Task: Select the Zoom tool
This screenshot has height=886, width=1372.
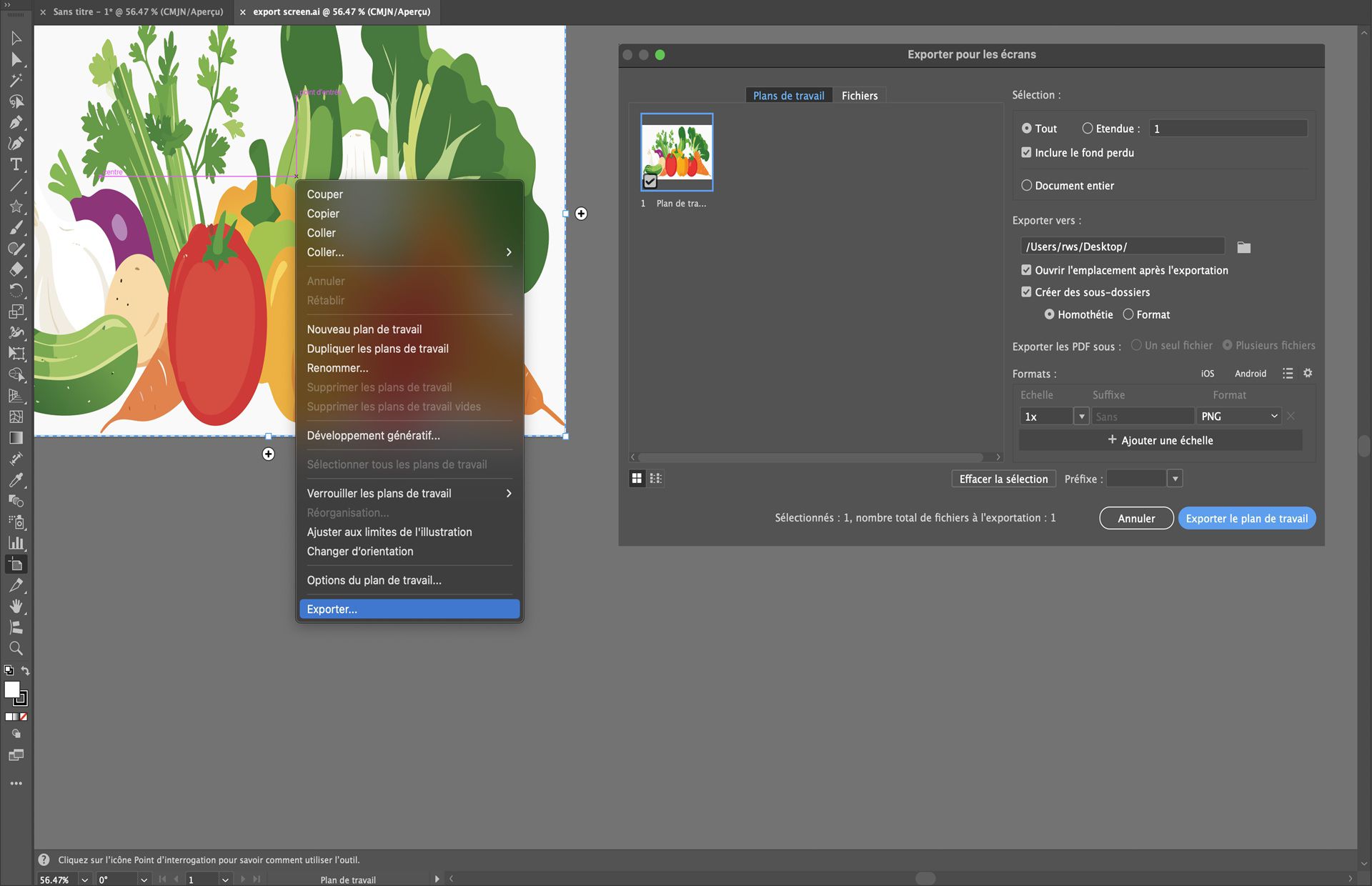Action: coord(16,648)
